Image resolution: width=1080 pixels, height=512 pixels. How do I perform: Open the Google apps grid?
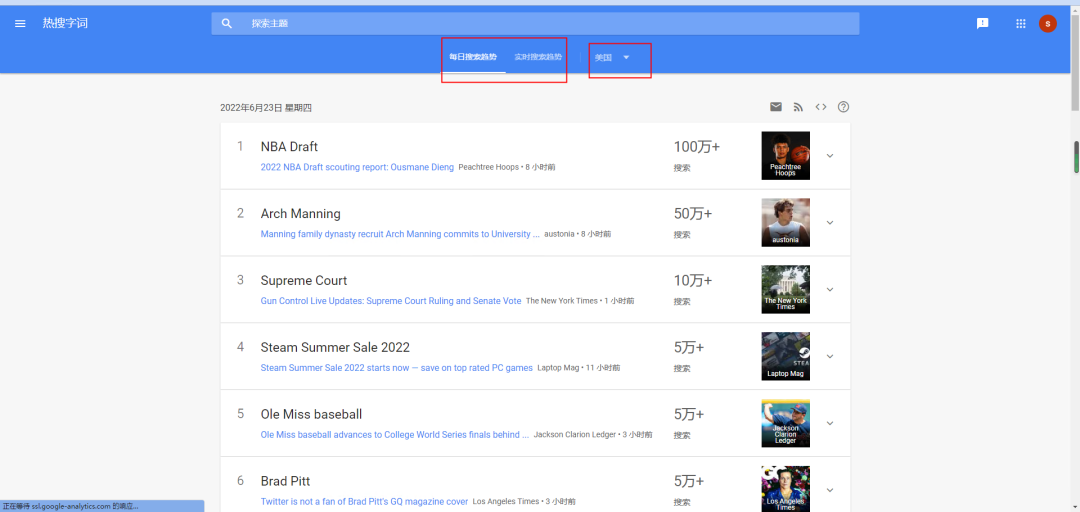coord(1020,23)
